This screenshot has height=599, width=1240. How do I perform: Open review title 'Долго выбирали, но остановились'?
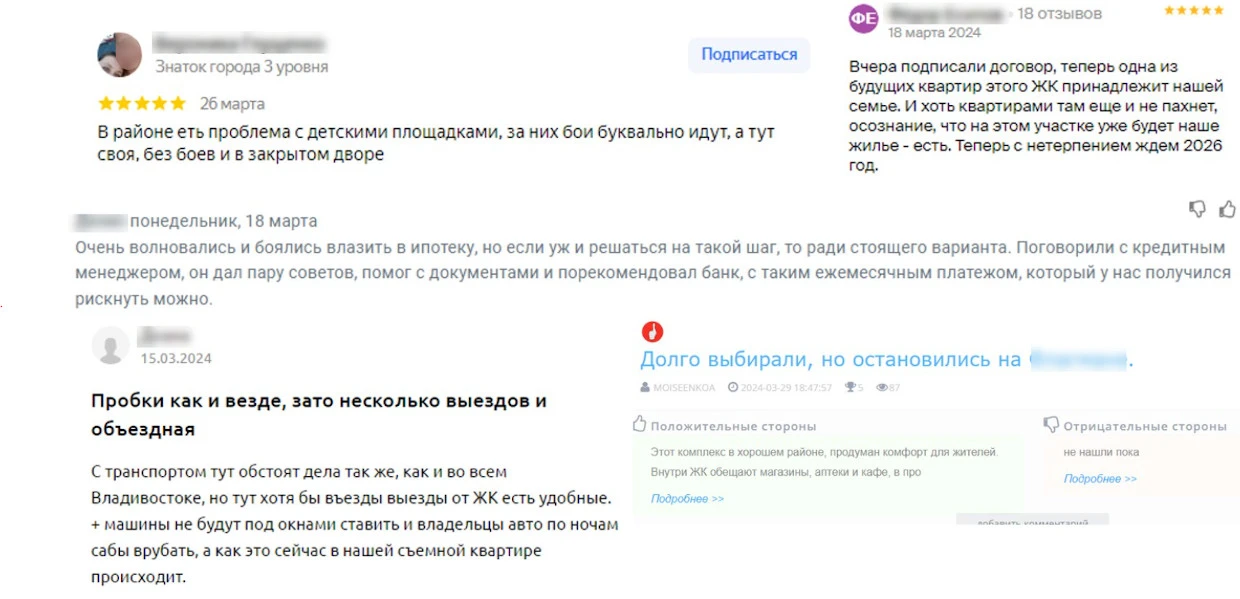(x=830, y=359)
